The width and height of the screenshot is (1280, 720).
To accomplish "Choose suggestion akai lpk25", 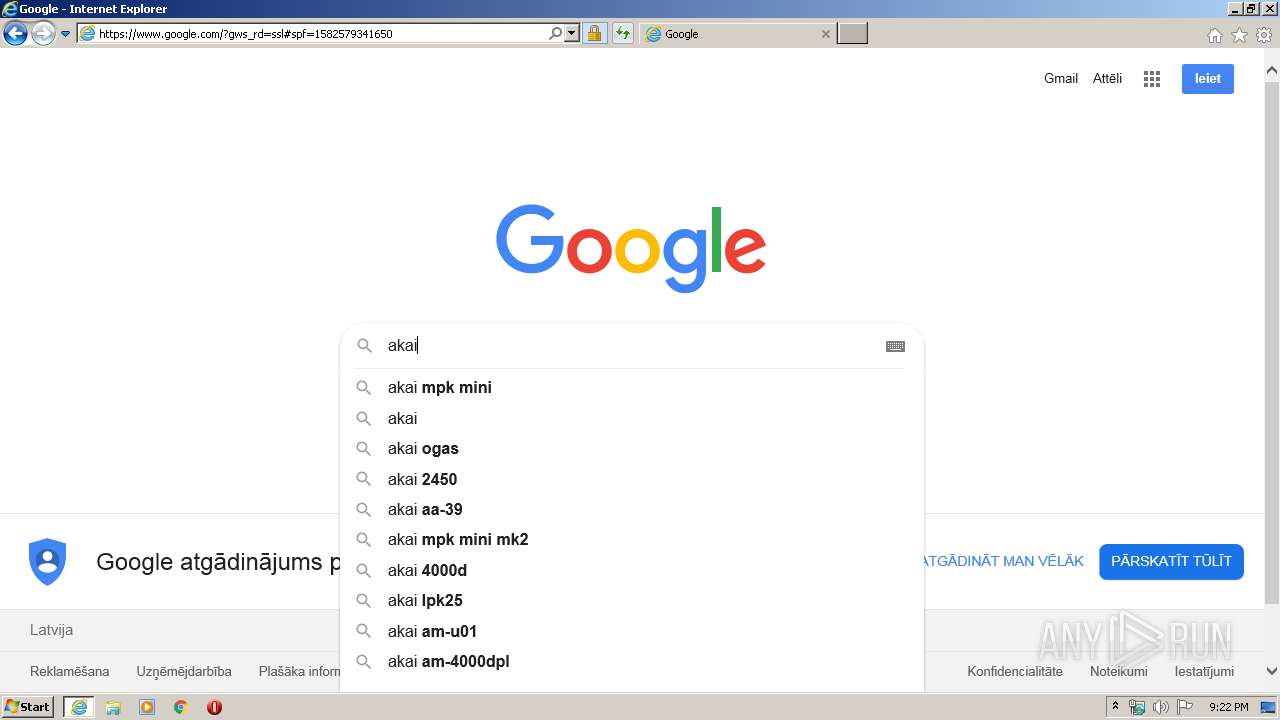I will pos(632,601).
